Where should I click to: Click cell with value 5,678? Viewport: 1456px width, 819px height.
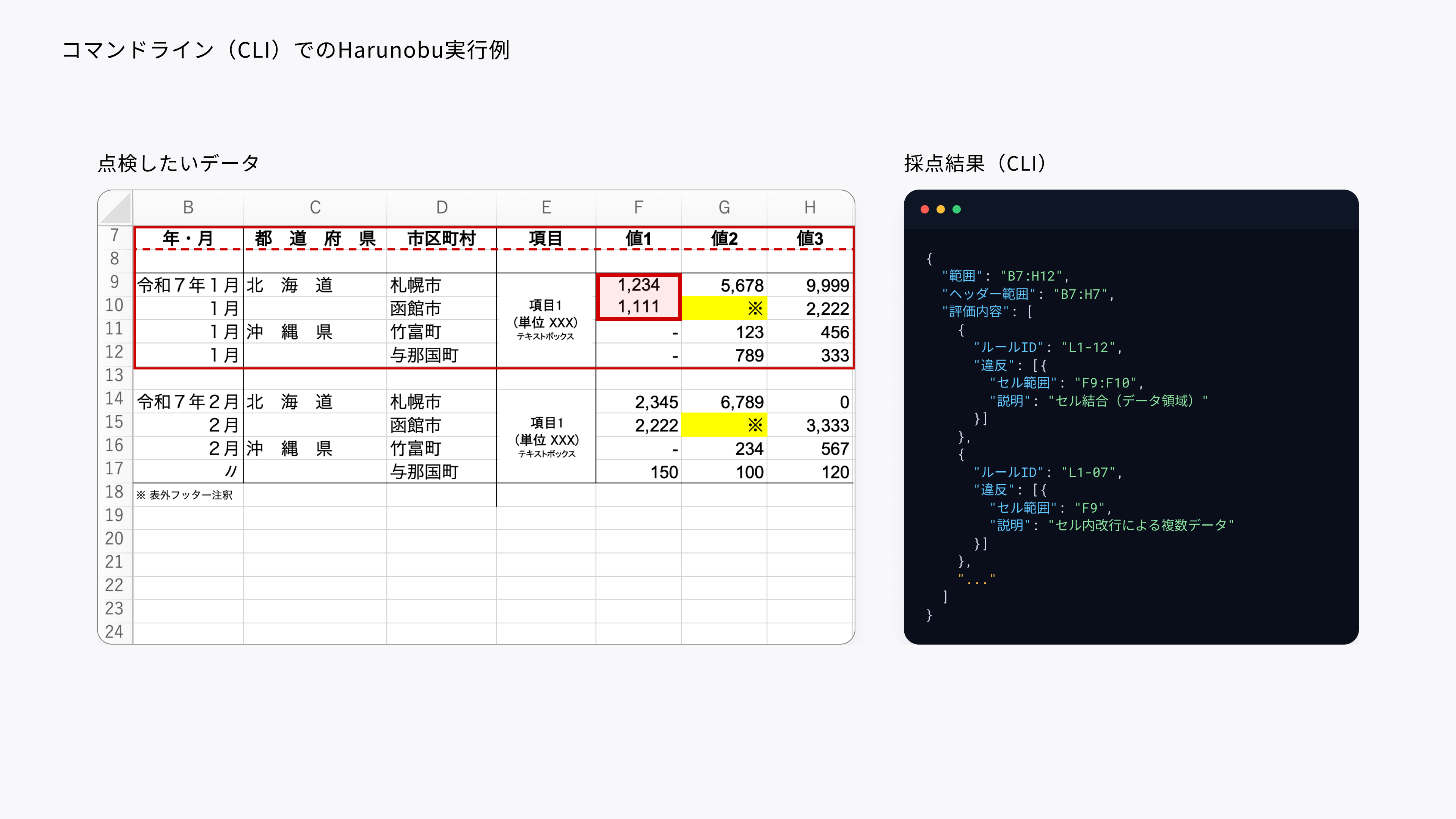[724, 286]
